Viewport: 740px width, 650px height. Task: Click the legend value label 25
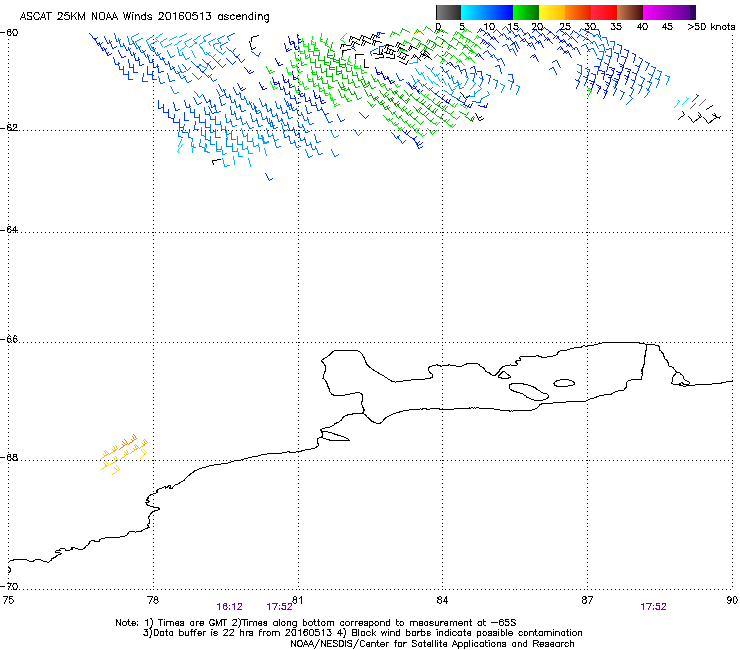point(564,27)
